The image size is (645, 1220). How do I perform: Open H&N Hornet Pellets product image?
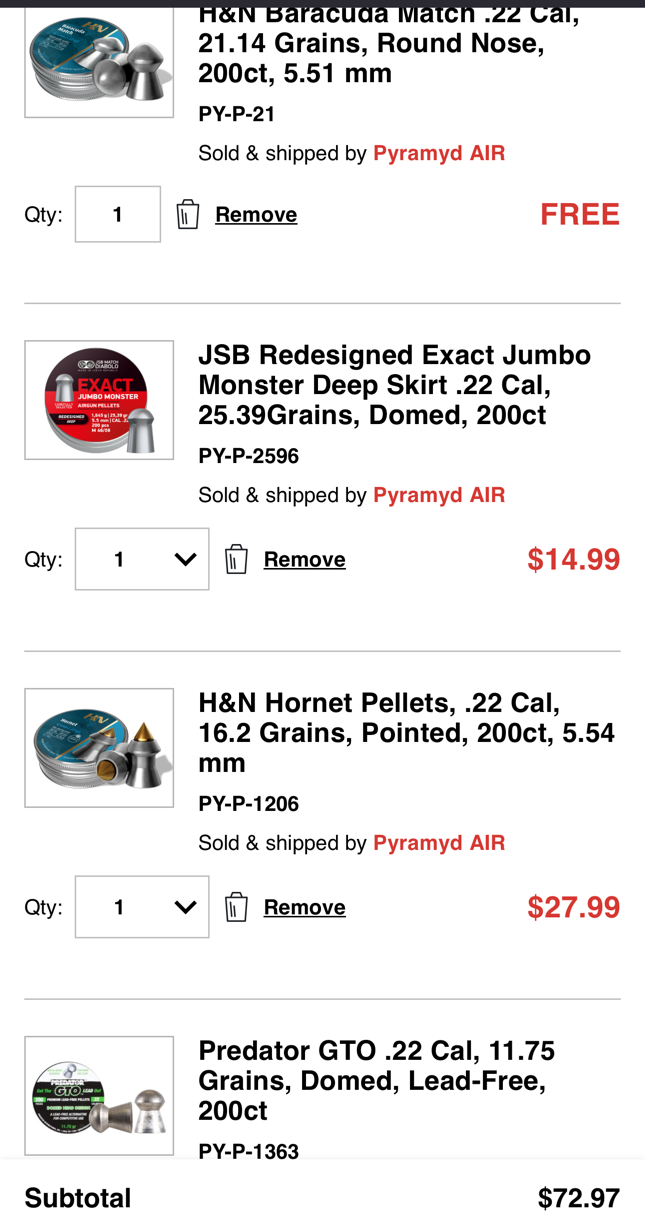pos(99,748)
